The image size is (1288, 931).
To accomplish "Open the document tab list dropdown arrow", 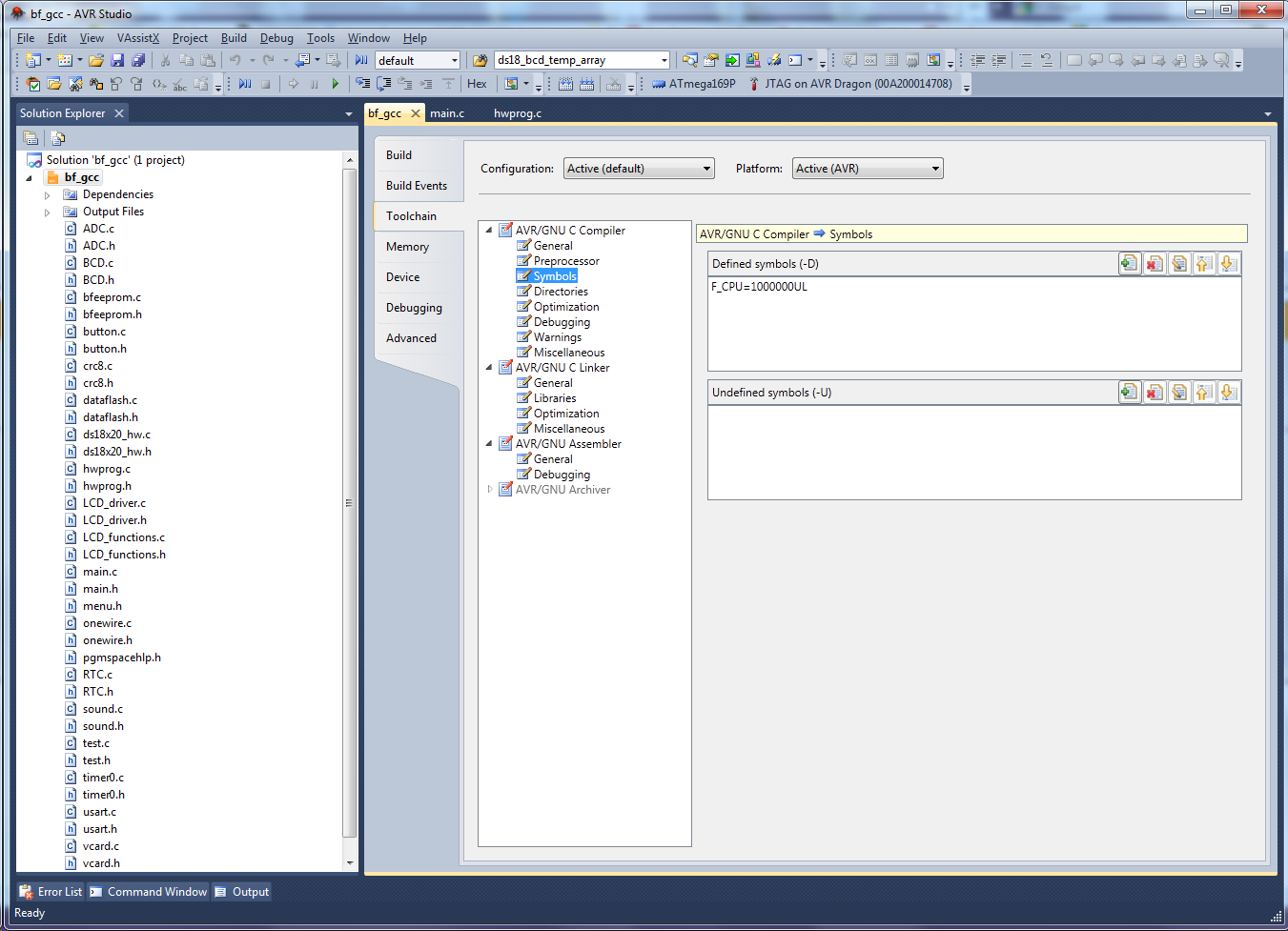I will coord(1268,114).
